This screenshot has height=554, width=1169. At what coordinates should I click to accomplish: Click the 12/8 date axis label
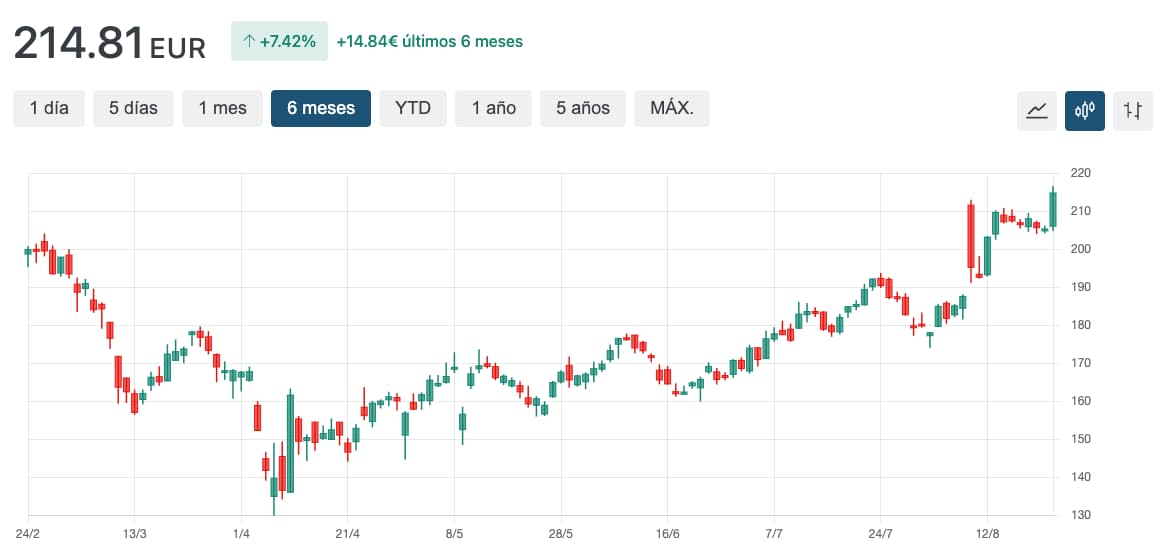(987, 534)
